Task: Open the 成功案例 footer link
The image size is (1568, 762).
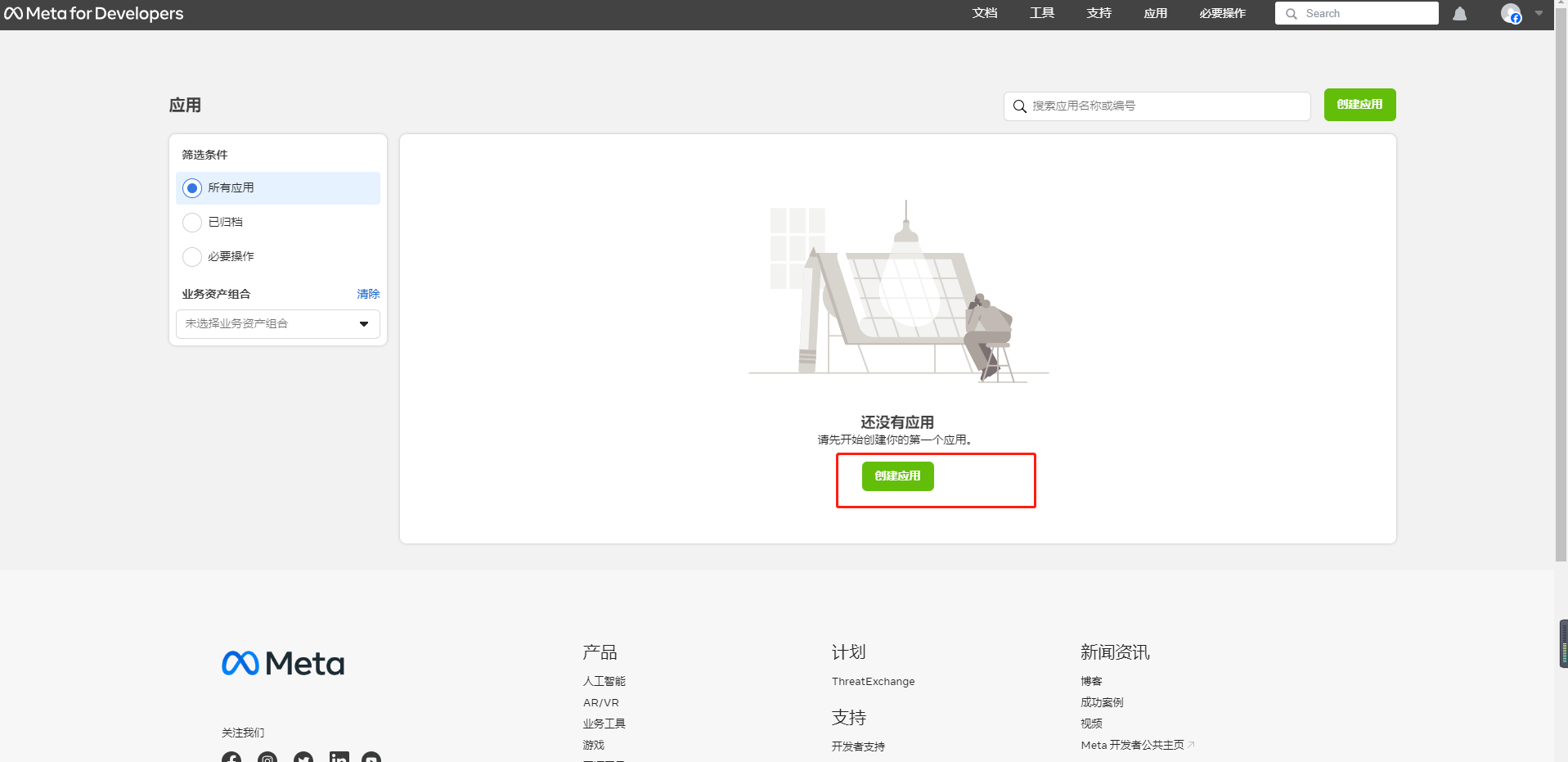Action: coord(1102,702)
